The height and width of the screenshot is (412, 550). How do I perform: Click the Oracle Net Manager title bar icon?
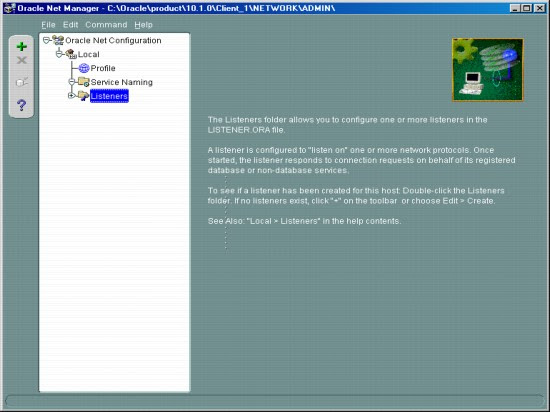point(9,8)
